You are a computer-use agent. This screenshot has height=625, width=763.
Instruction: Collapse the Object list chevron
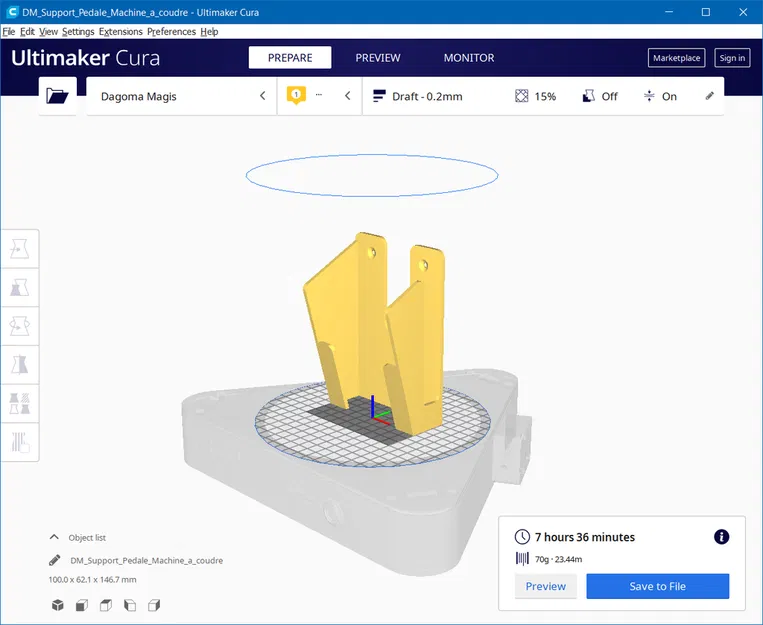pyautogui.click(x=54, y=537)
